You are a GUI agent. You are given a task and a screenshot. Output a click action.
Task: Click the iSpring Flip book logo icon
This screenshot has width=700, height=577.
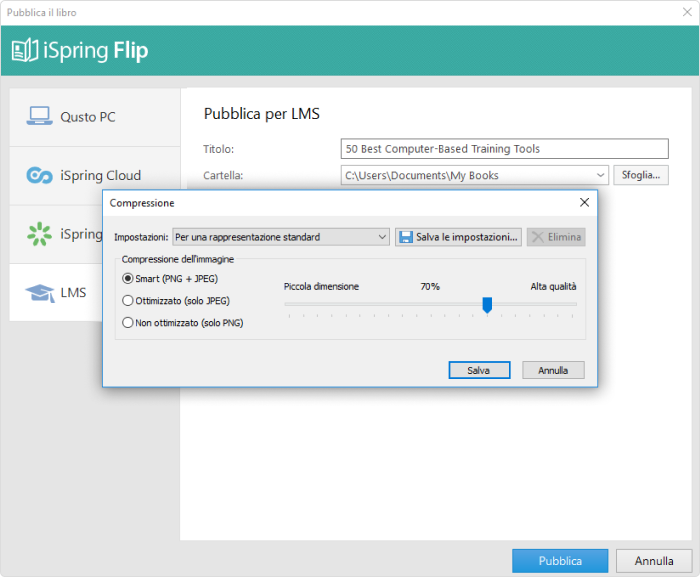coord(25,50)
